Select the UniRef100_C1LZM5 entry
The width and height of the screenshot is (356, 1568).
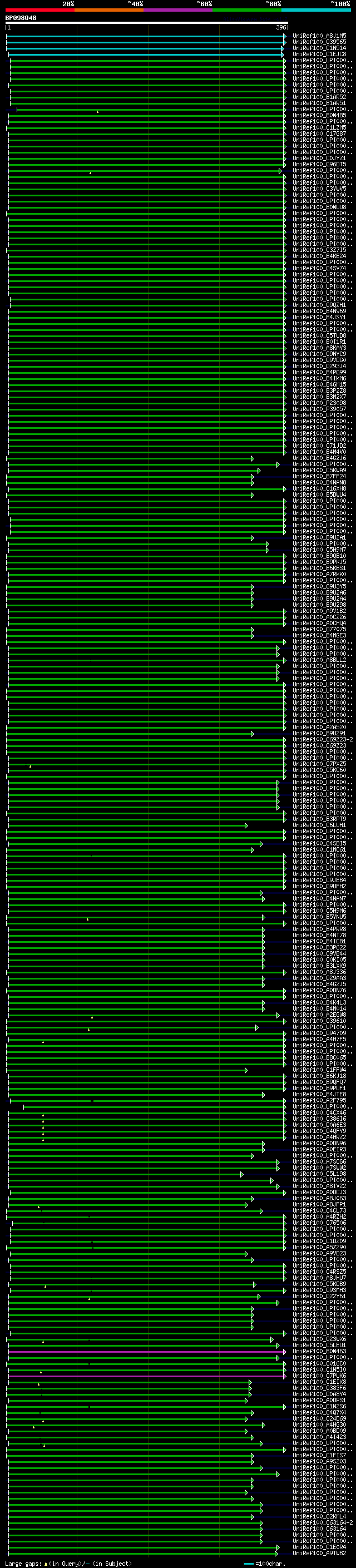tap(319, 128)
